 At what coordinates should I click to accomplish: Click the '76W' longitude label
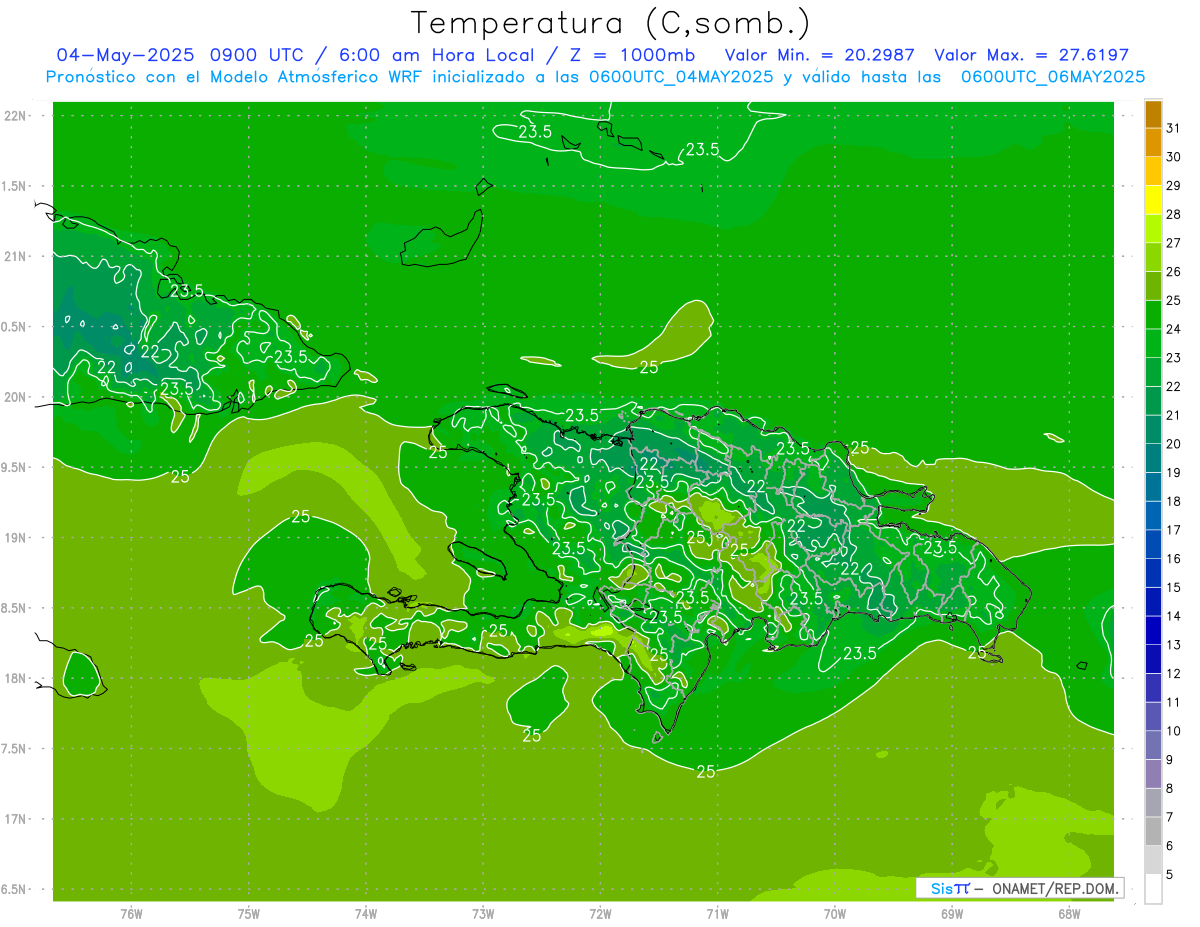click(x=132, y=913)
